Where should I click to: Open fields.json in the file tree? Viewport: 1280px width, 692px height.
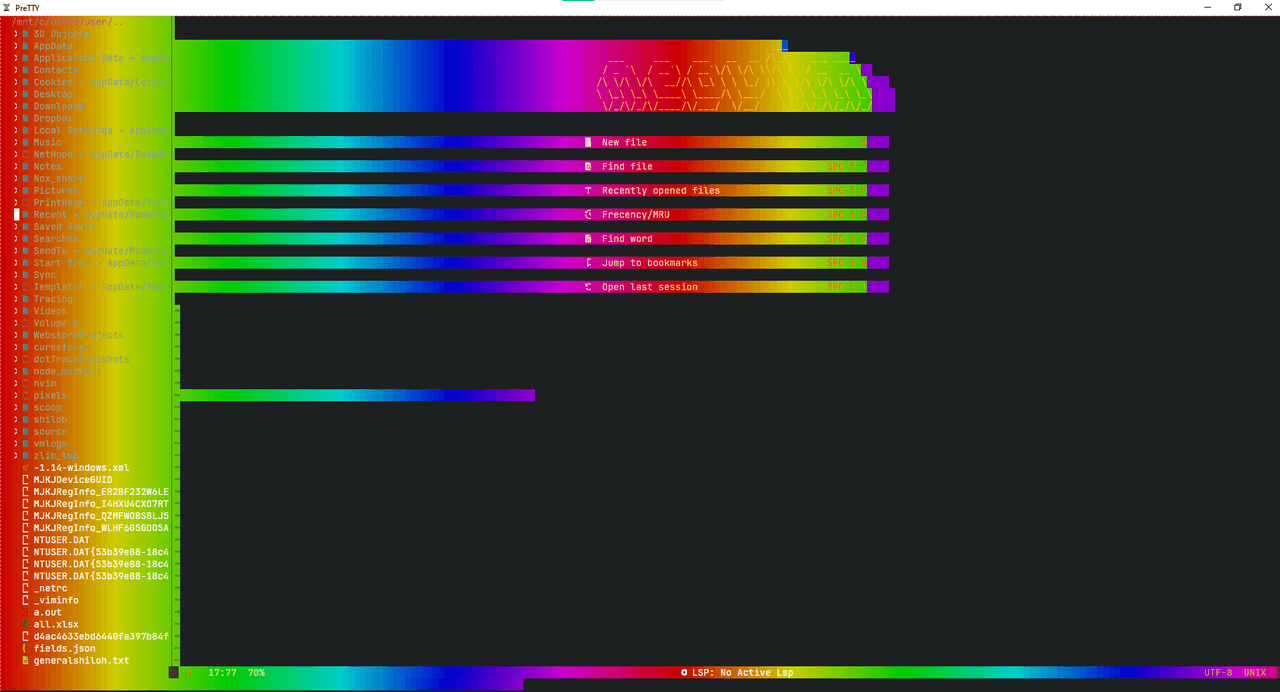[64, 648]
